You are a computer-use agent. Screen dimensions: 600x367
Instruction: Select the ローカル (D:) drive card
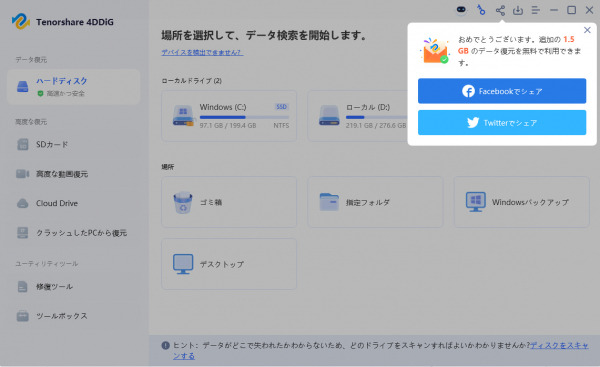(x=358, y=116)
